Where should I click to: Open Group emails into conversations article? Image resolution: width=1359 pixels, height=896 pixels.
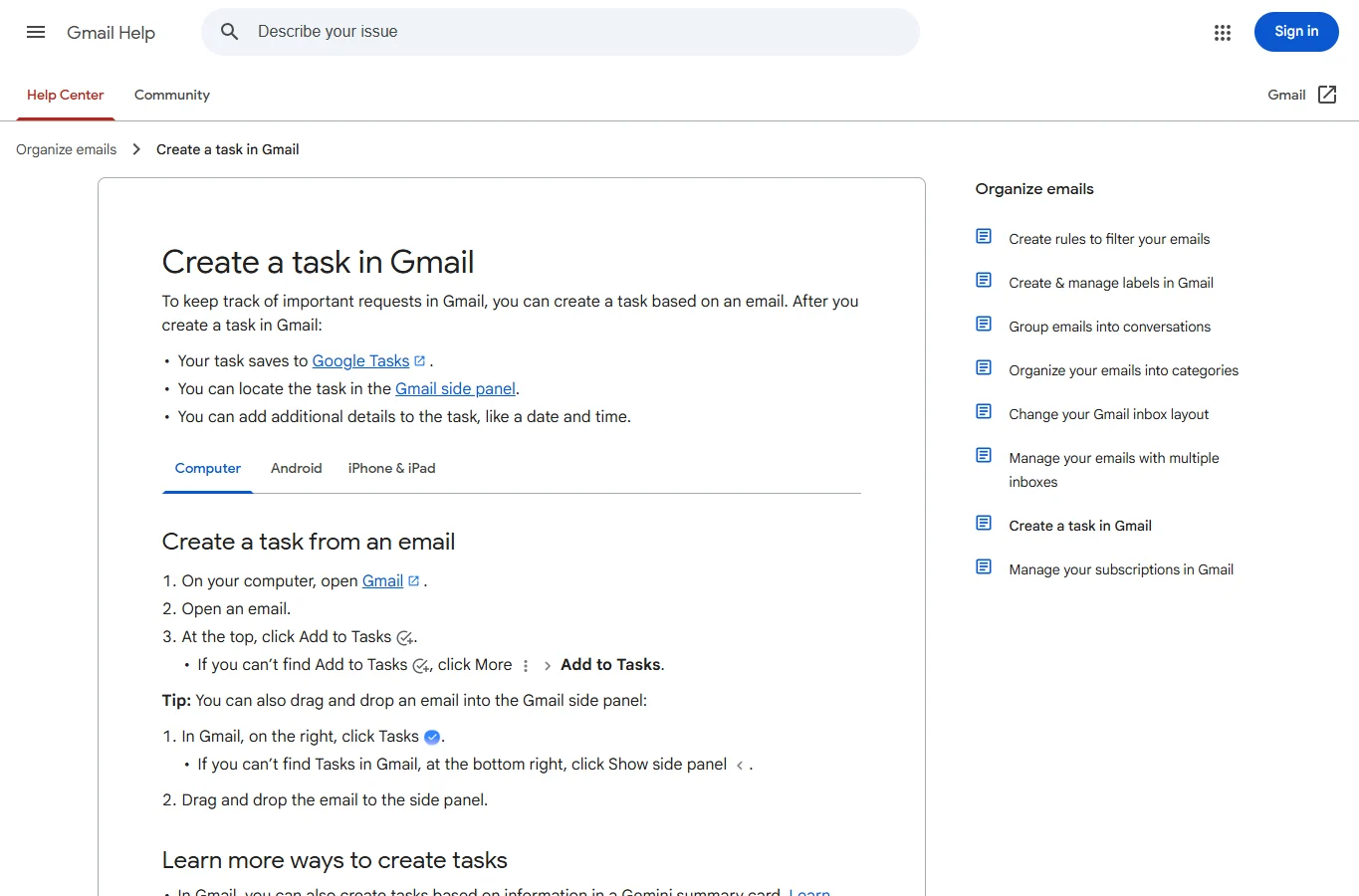pyautogui.click(x=1109, y=327)
